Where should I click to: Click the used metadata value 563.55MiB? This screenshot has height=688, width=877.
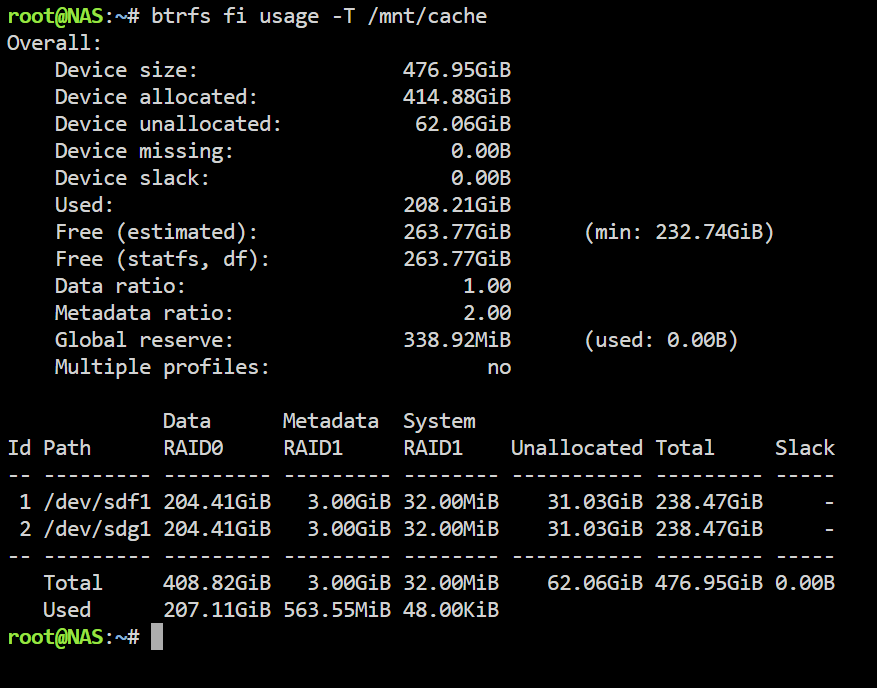(337, 610)
